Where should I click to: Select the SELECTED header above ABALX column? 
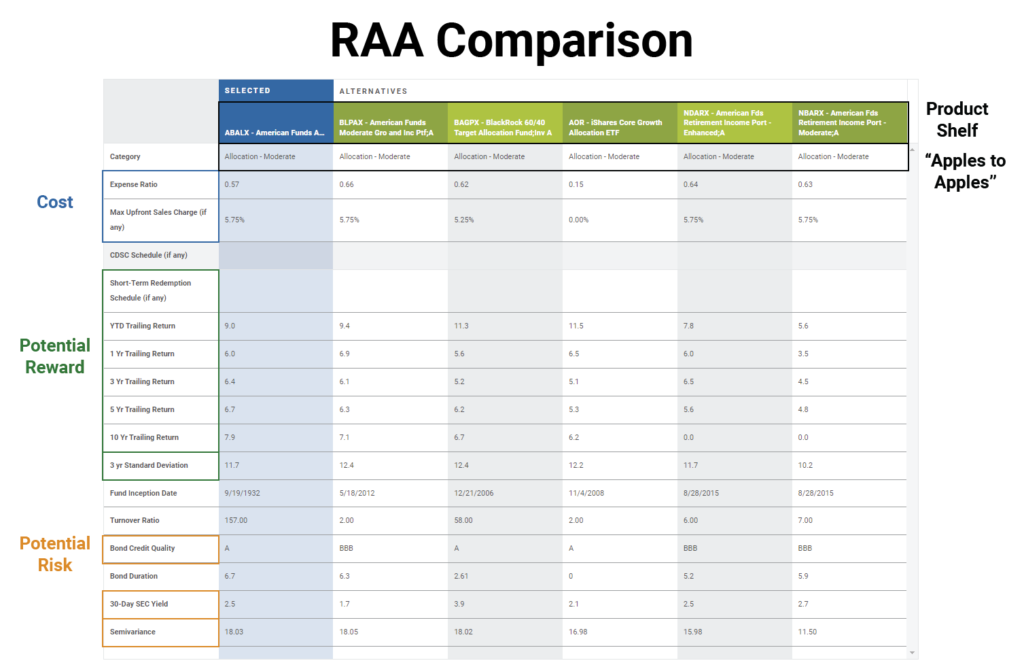click(249, 89)
